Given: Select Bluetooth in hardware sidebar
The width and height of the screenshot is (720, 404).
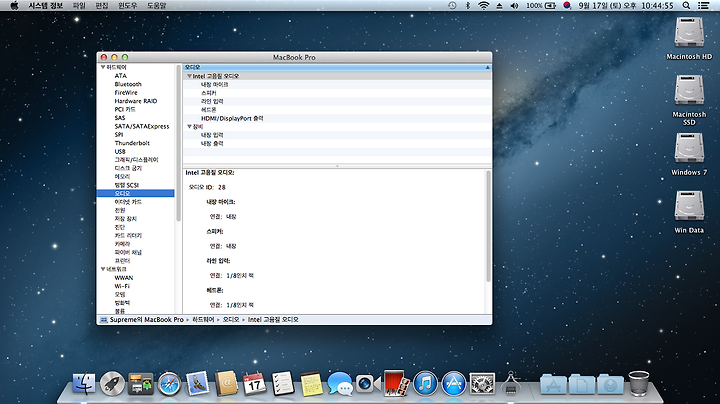Looking at the screenshot, I should 128,84.
